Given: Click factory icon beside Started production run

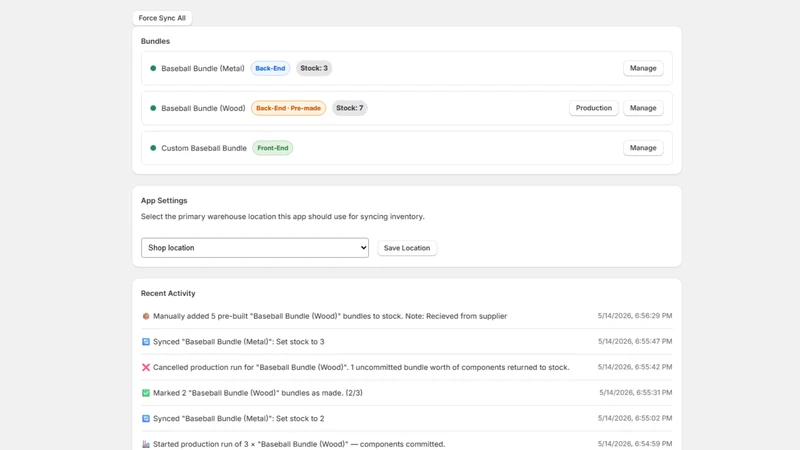Looking at the screenshot, I should tap(146, 444).
